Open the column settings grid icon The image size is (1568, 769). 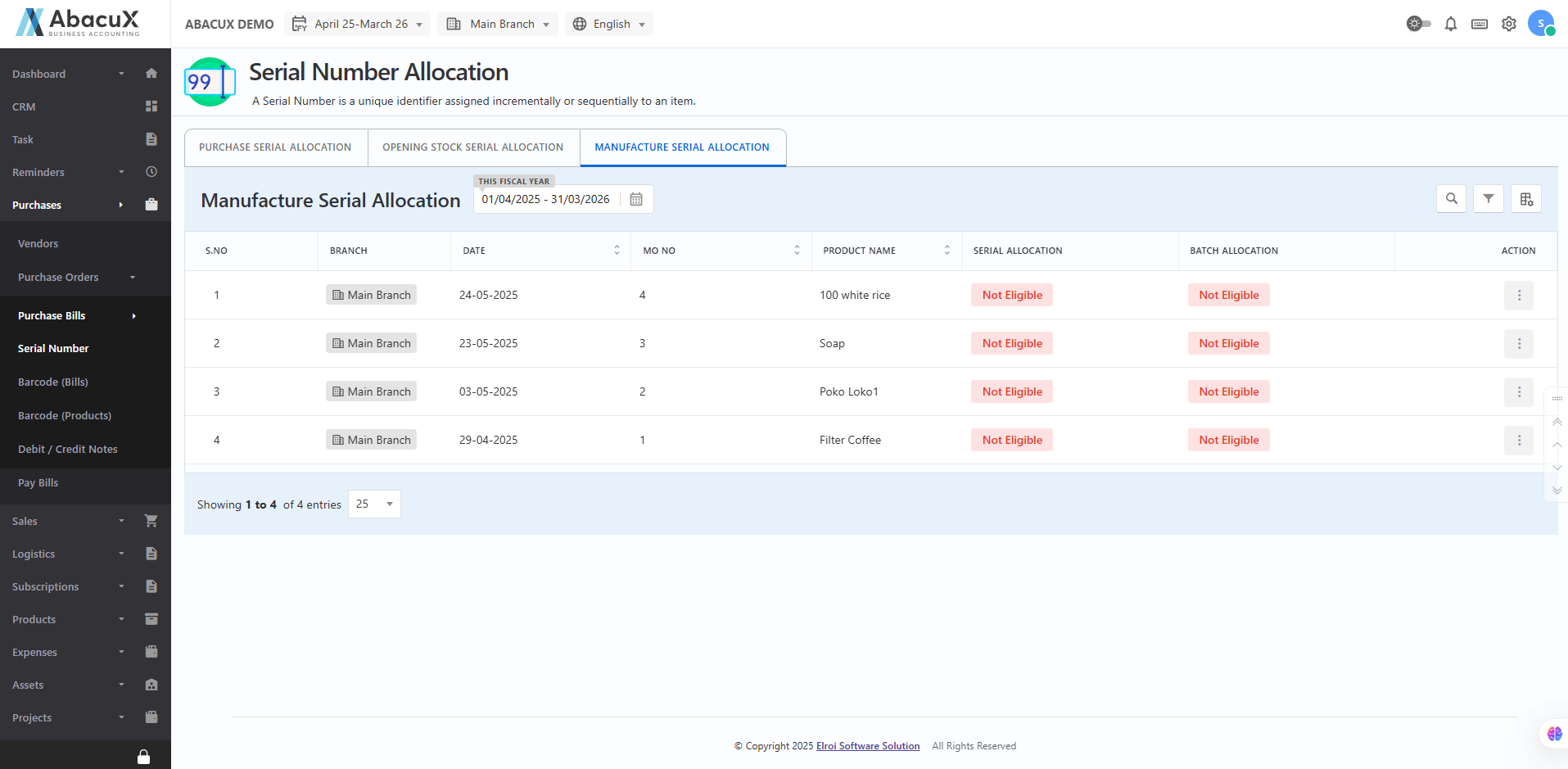(x=1525, y=198)
